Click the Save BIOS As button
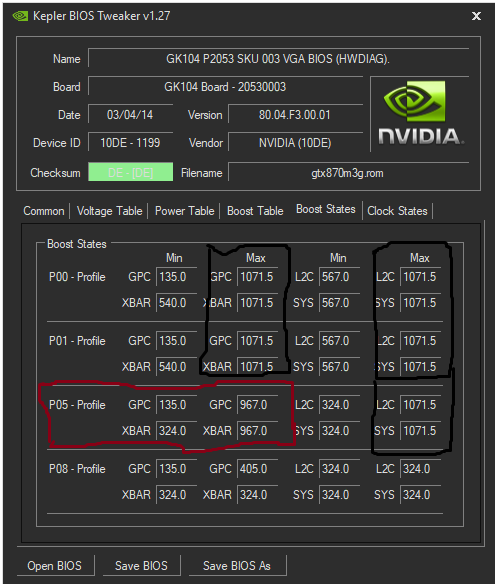 [x=237, y=566]
